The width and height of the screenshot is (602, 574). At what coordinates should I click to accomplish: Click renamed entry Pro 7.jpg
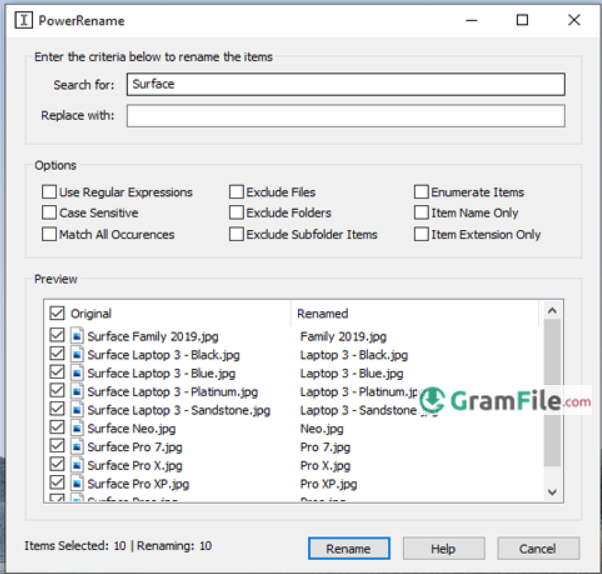click(325, 447)
